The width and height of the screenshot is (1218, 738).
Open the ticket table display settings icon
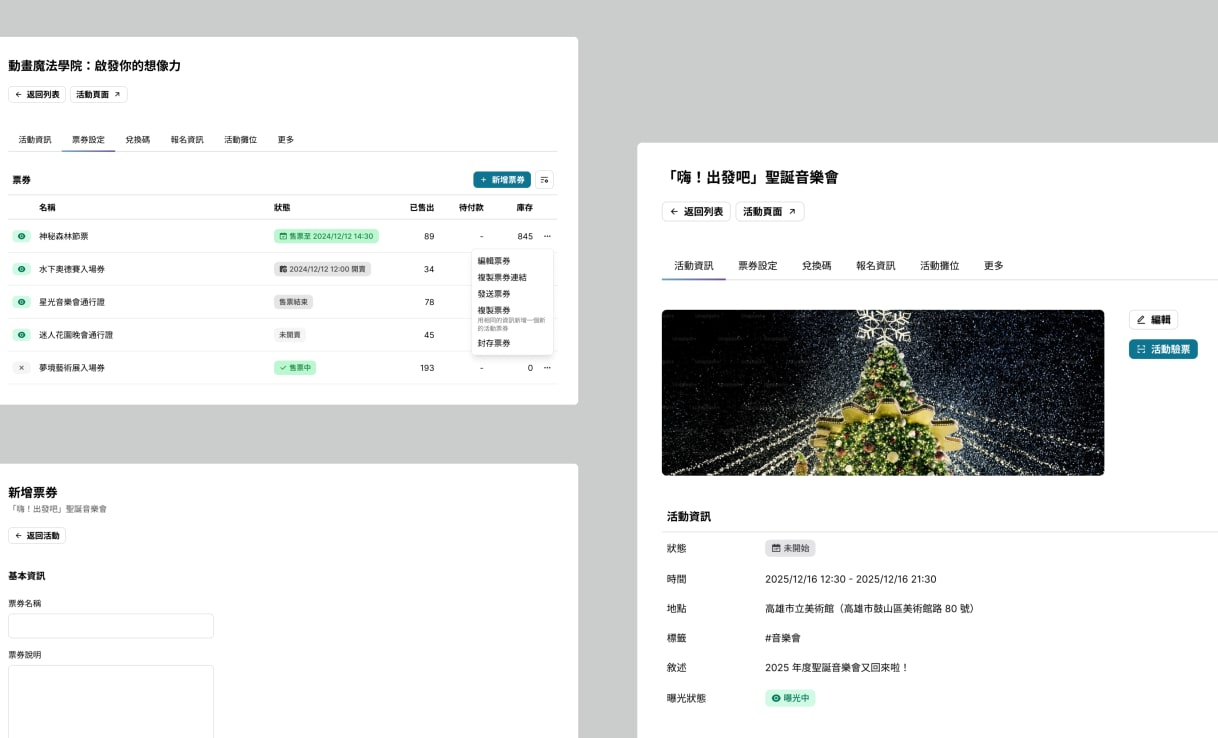pos(544,180)
